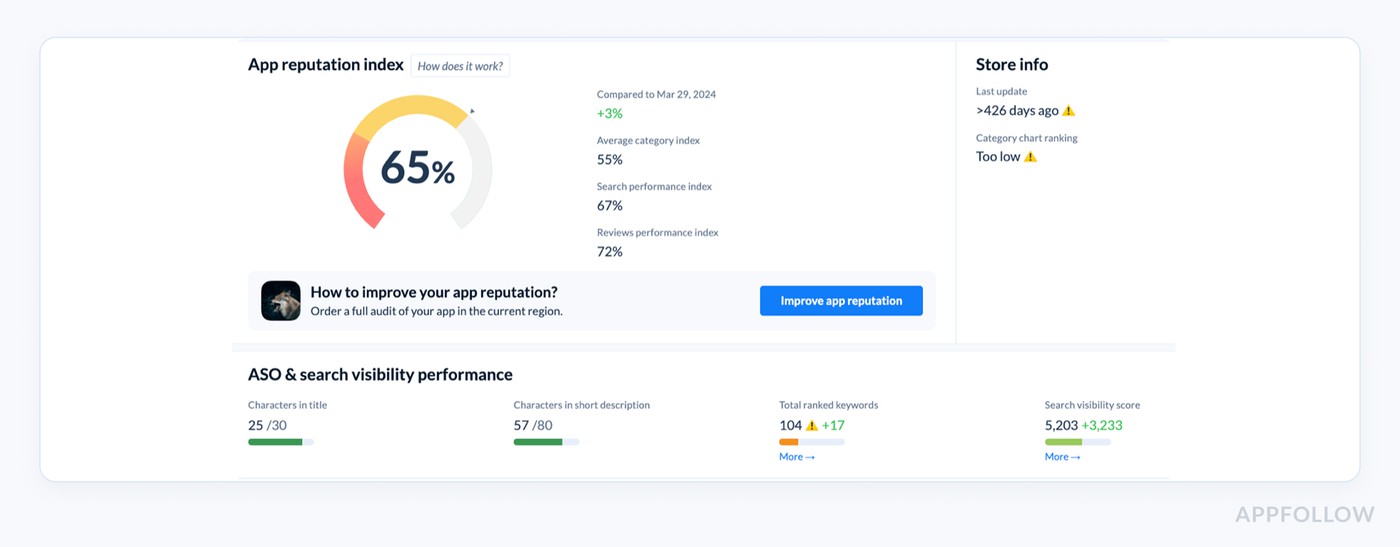Click the 'Too low' chart ranking value
The image size is (1400, 547).
coord(998,157)
